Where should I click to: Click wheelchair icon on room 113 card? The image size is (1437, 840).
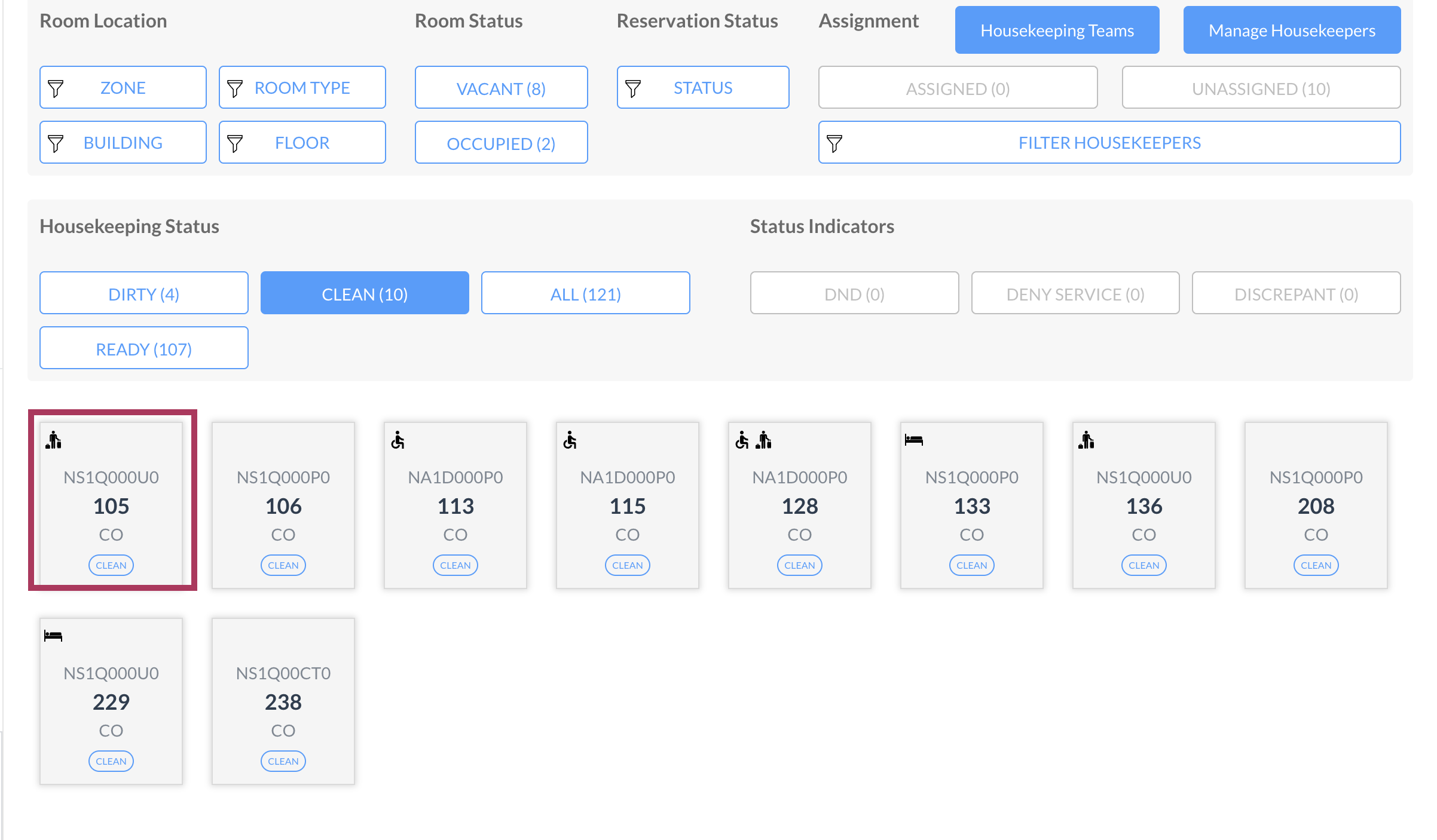(398, 440)
